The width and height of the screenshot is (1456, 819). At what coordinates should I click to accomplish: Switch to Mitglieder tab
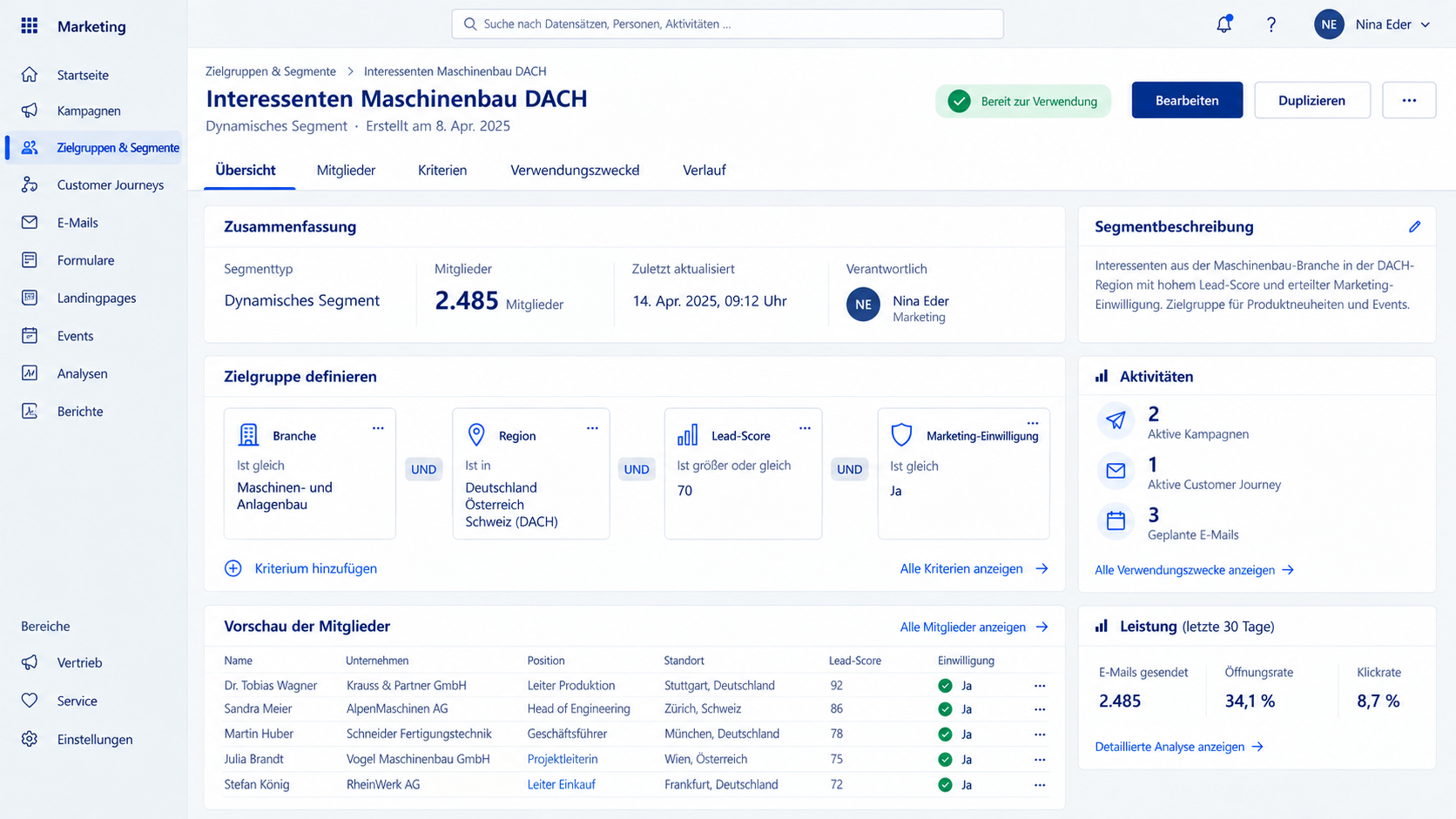pos(346,170)
